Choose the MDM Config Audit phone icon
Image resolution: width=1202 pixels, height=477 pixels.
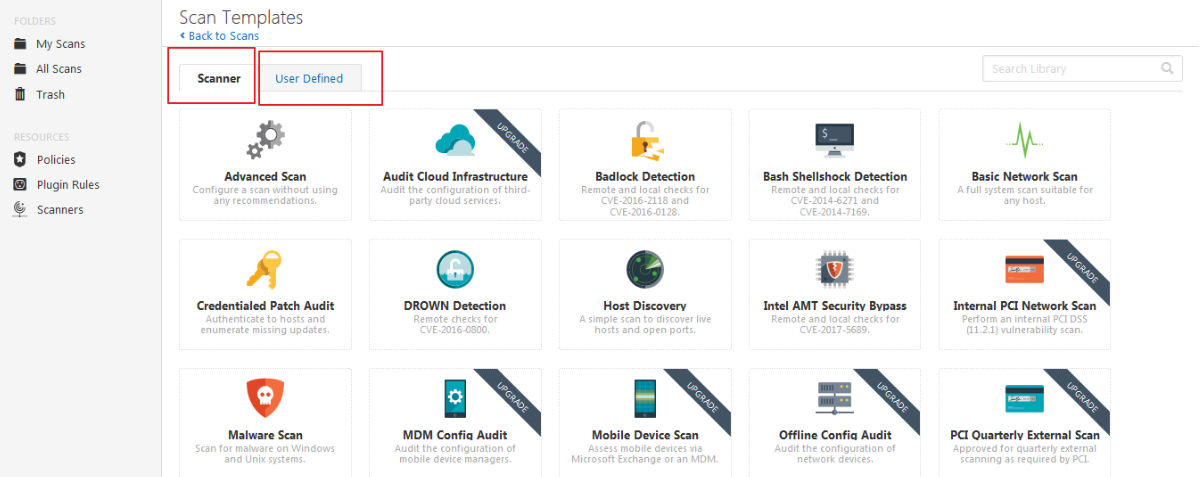tap(455, 399)
